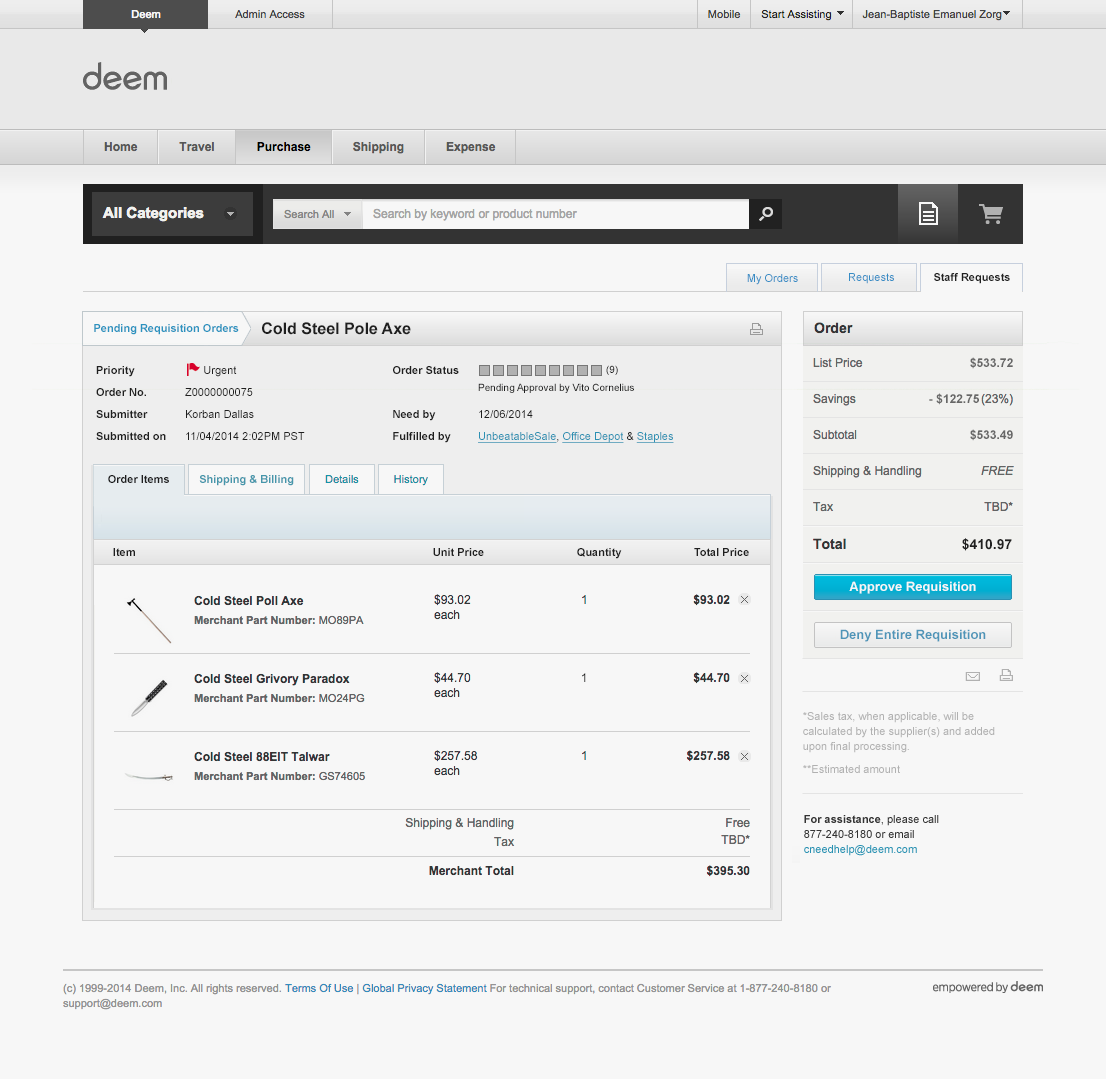Screen dimensions: 1106x1079
Task: Open the Staples merchant link
Action: (x=655, y=437)
